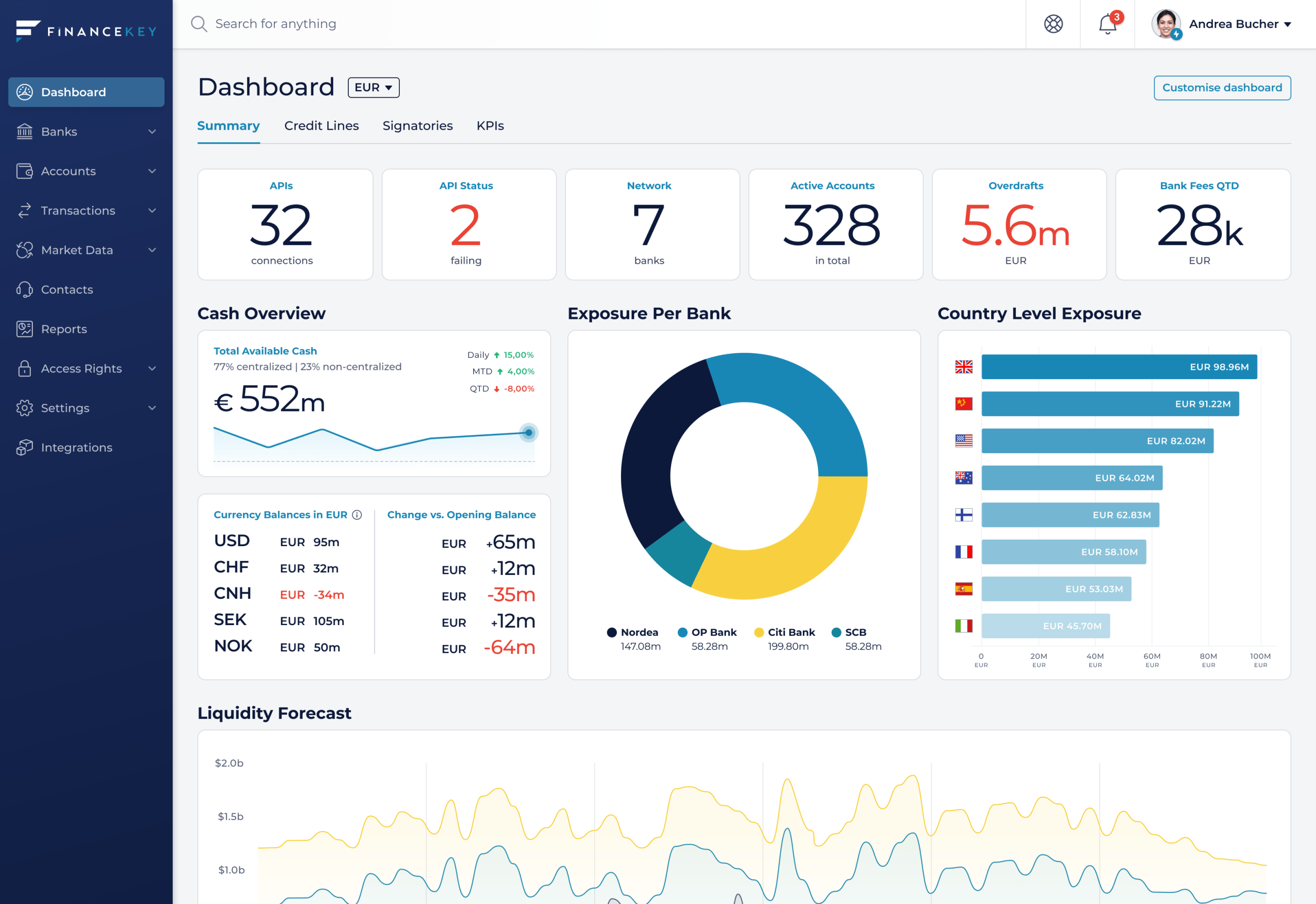This screenshot has height=904, width=1316.
Task: Expand Access Rights submenu chevron
Action: (152, 368)
